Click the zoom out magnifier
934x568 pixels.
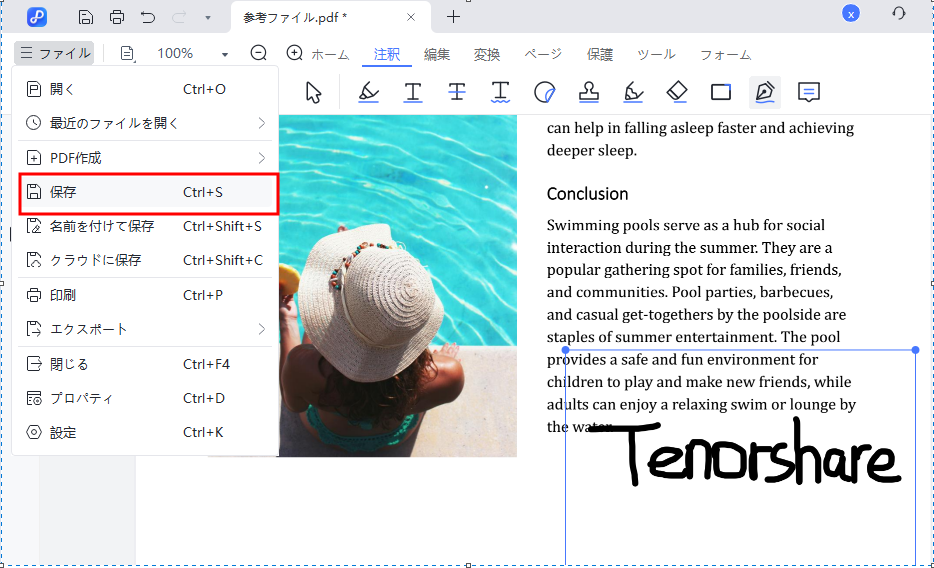(x=259, y=54)
